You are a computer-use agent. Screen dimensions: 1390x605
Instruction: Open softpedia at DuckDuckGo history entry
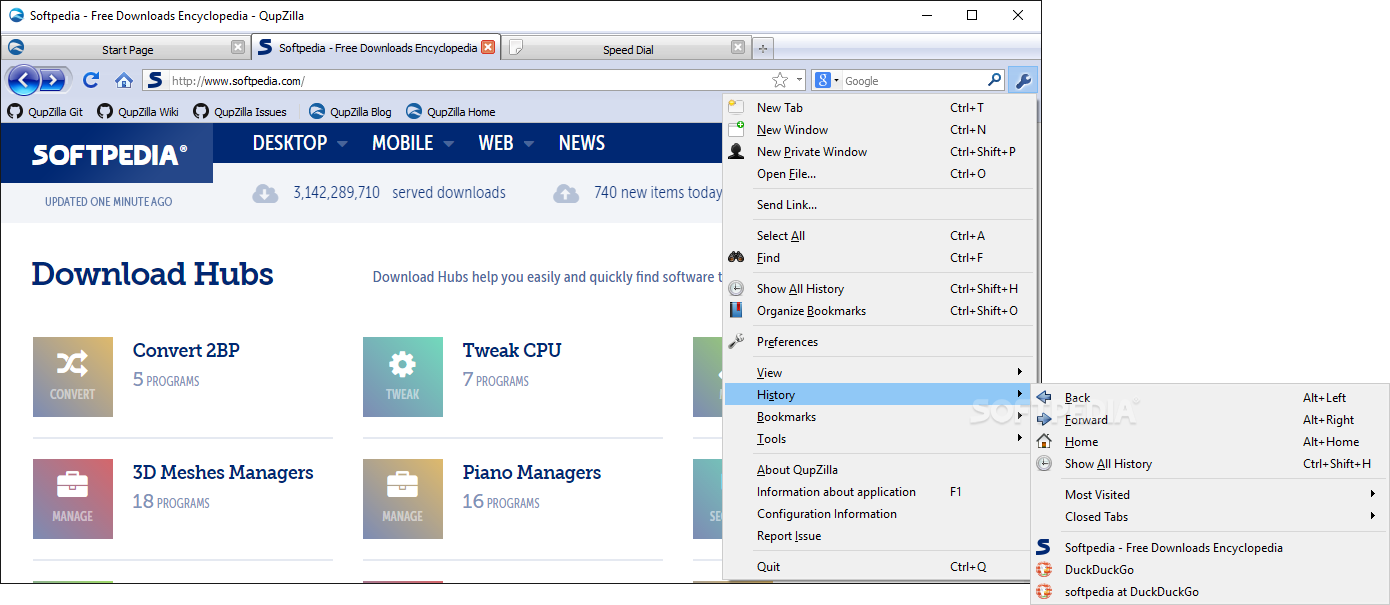1209,592
